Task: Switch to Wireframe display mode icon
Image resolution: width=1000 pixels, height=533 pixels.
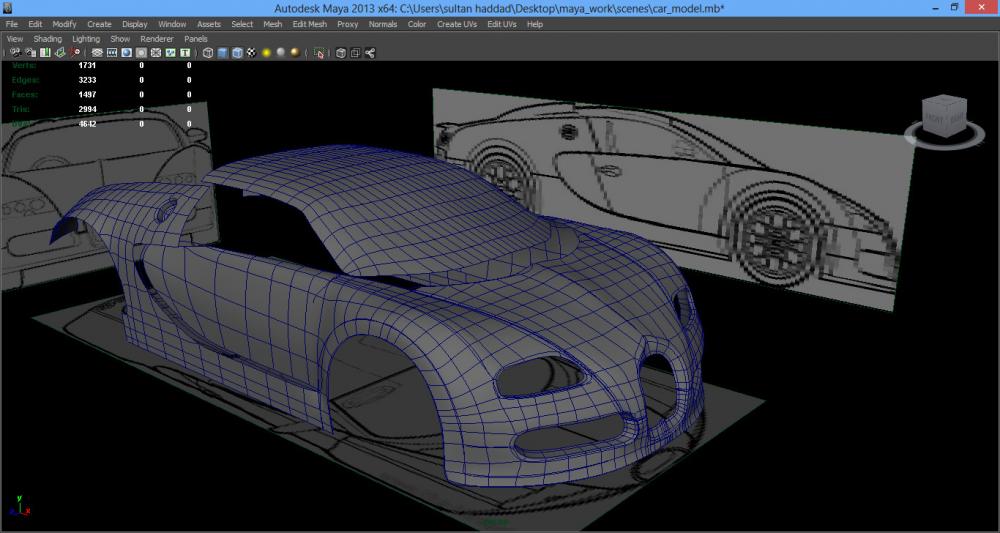Action: [x=207, y=52]
